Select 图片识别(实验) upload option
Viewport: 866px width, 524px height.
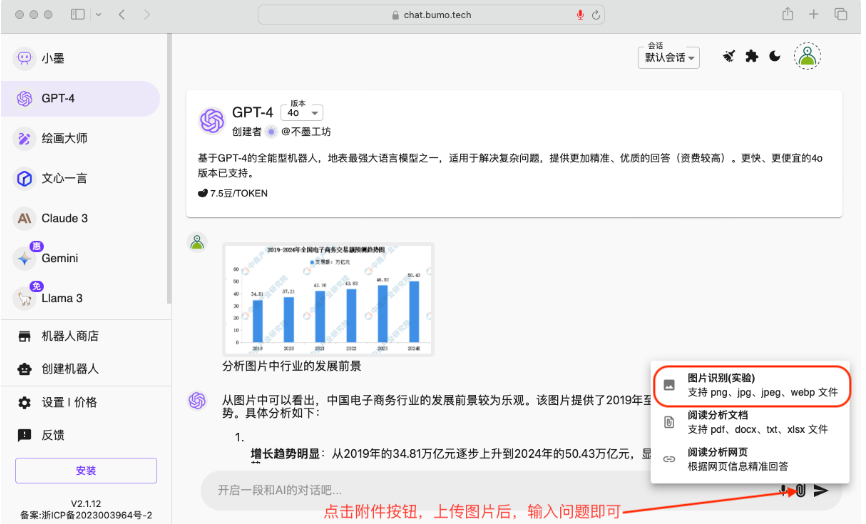pyautogui.click(x=751, y=385)
